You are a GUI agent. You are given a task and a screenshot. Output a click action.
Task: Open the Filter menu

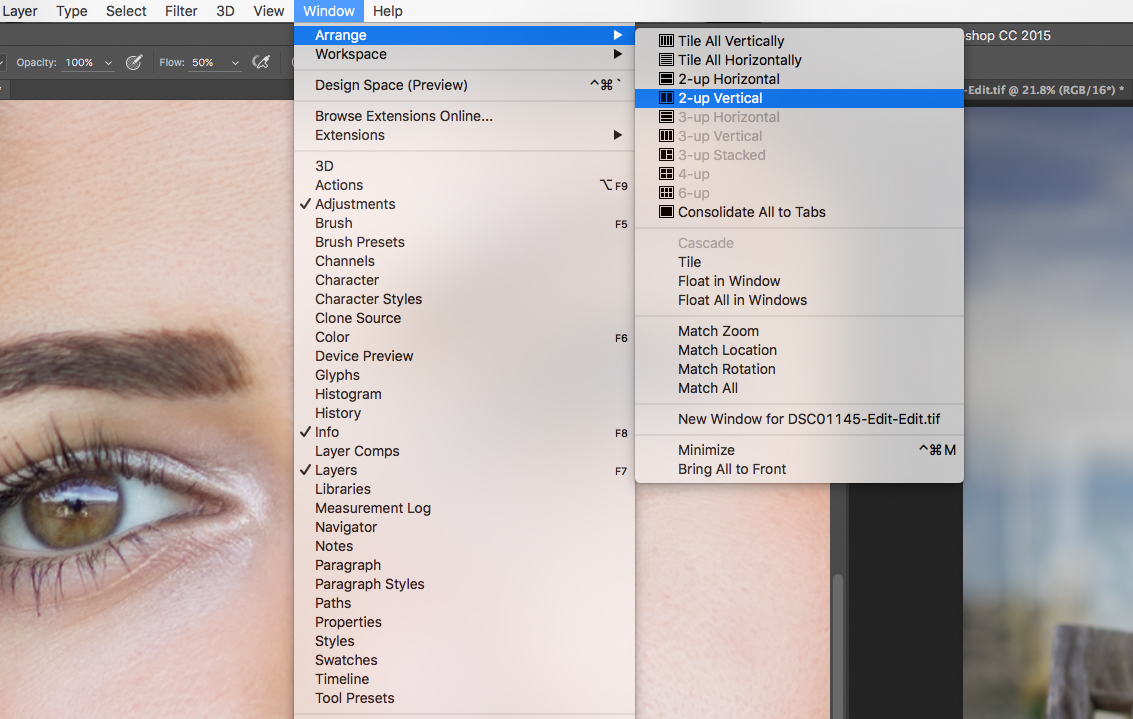[x=181, y=11]
